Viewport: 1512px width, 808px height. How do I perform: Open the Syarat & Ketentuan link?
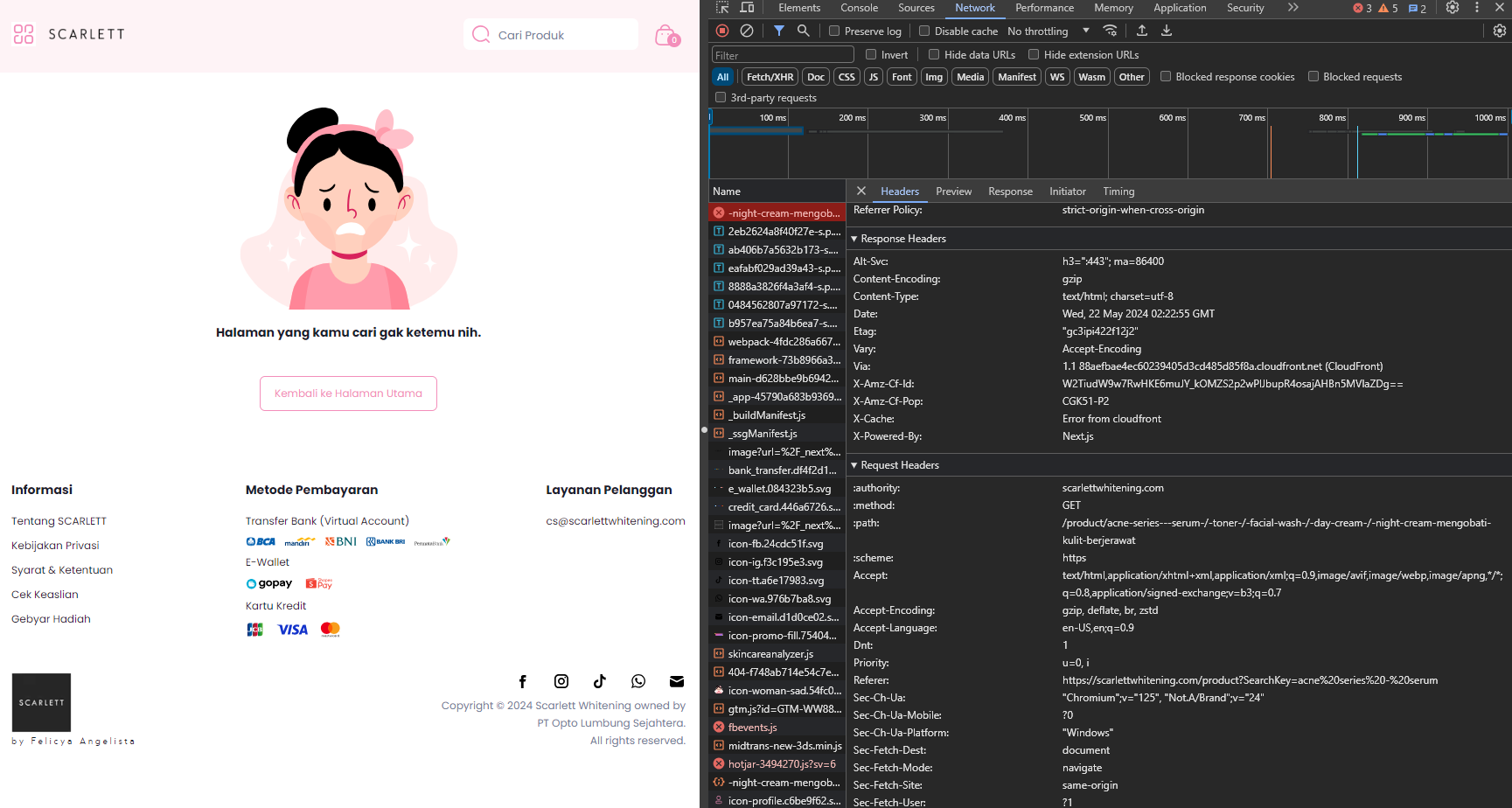(x=62, y=570)
